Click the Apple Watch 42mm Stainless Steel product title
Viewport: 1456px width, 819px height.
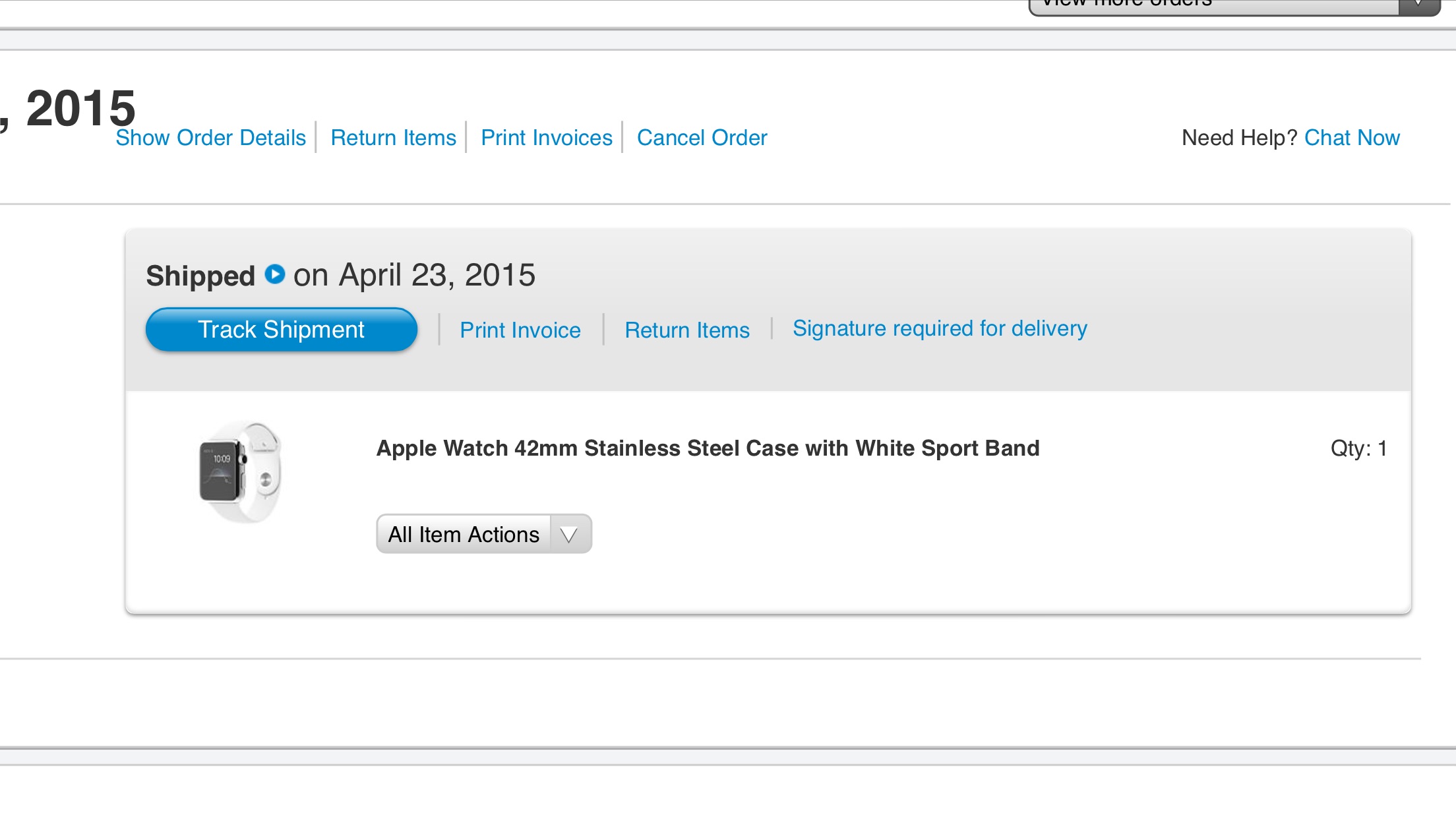tap(708, 448)
